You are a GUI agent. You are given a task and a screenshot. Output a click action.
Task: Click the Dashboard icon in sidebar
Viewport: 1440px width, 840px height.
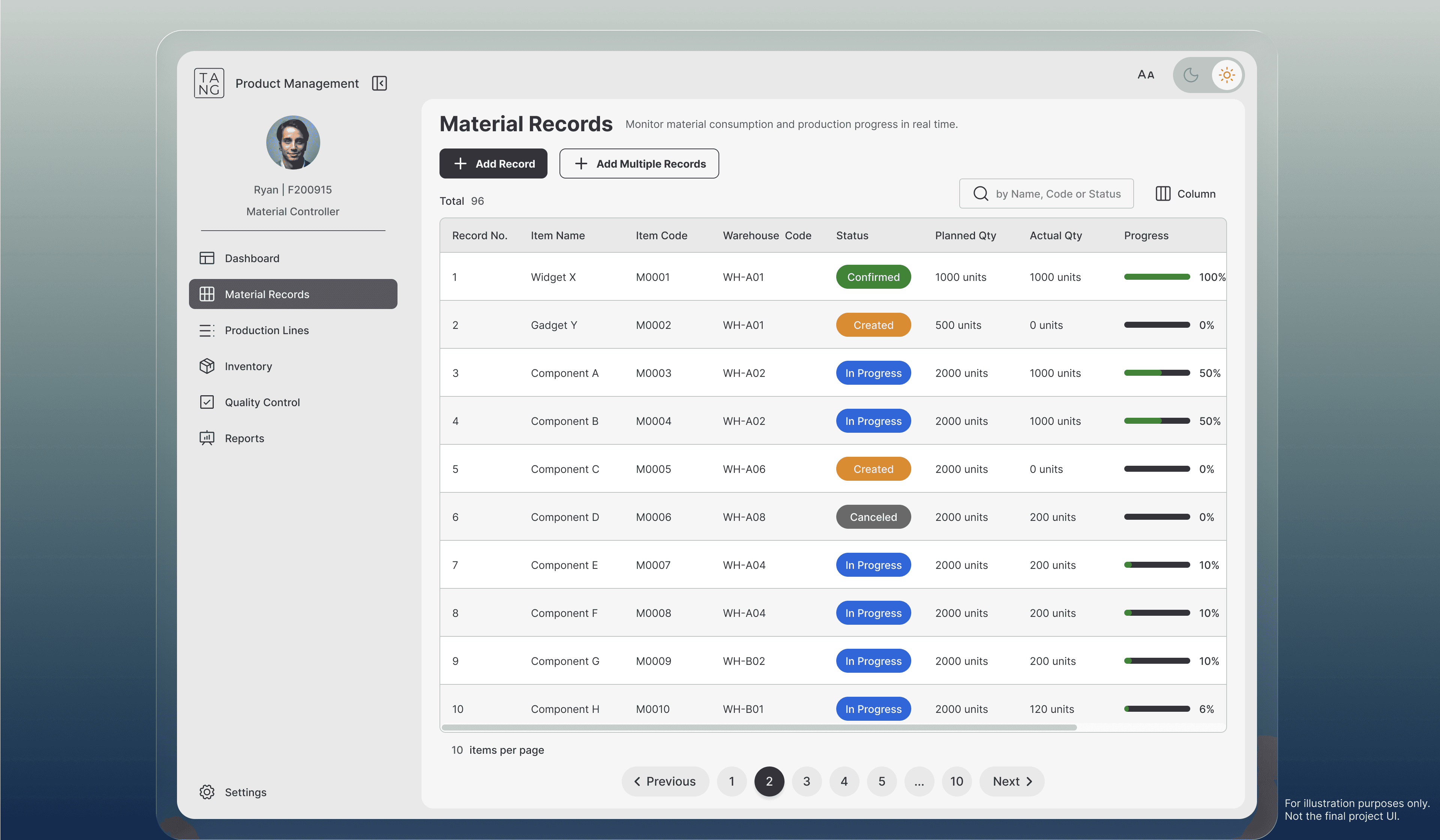[x=207, y=258]
